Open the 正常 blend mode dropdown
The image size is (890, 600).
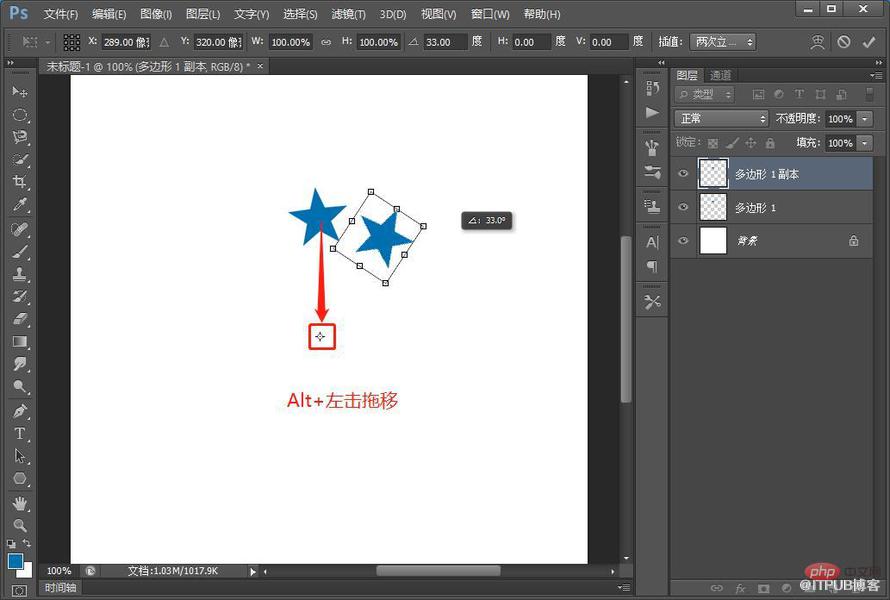pos(721,119)
